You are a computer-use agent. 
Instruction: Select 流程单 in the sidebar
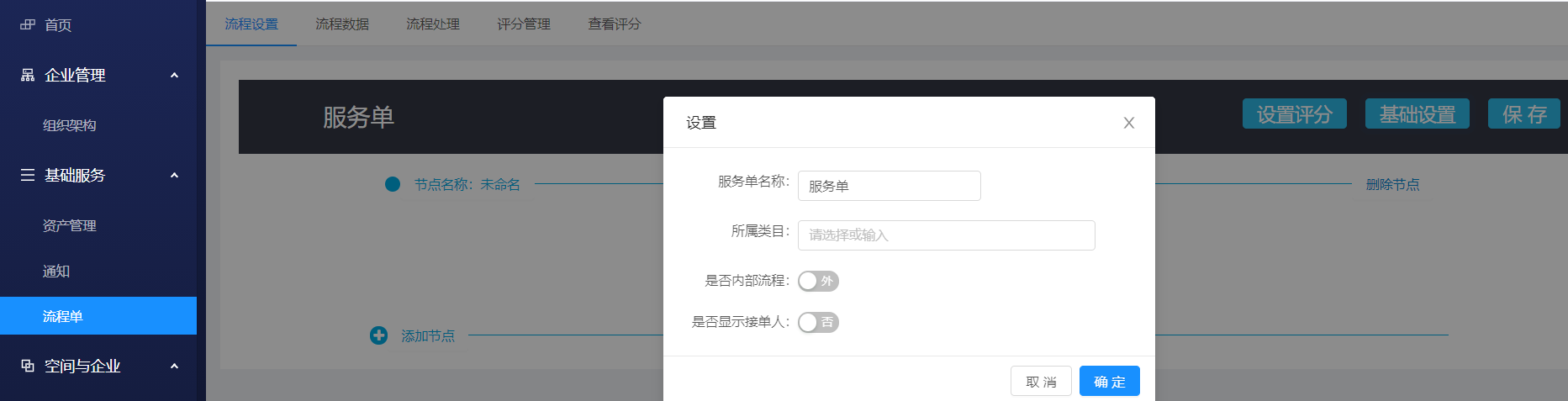tap(98, 316)
